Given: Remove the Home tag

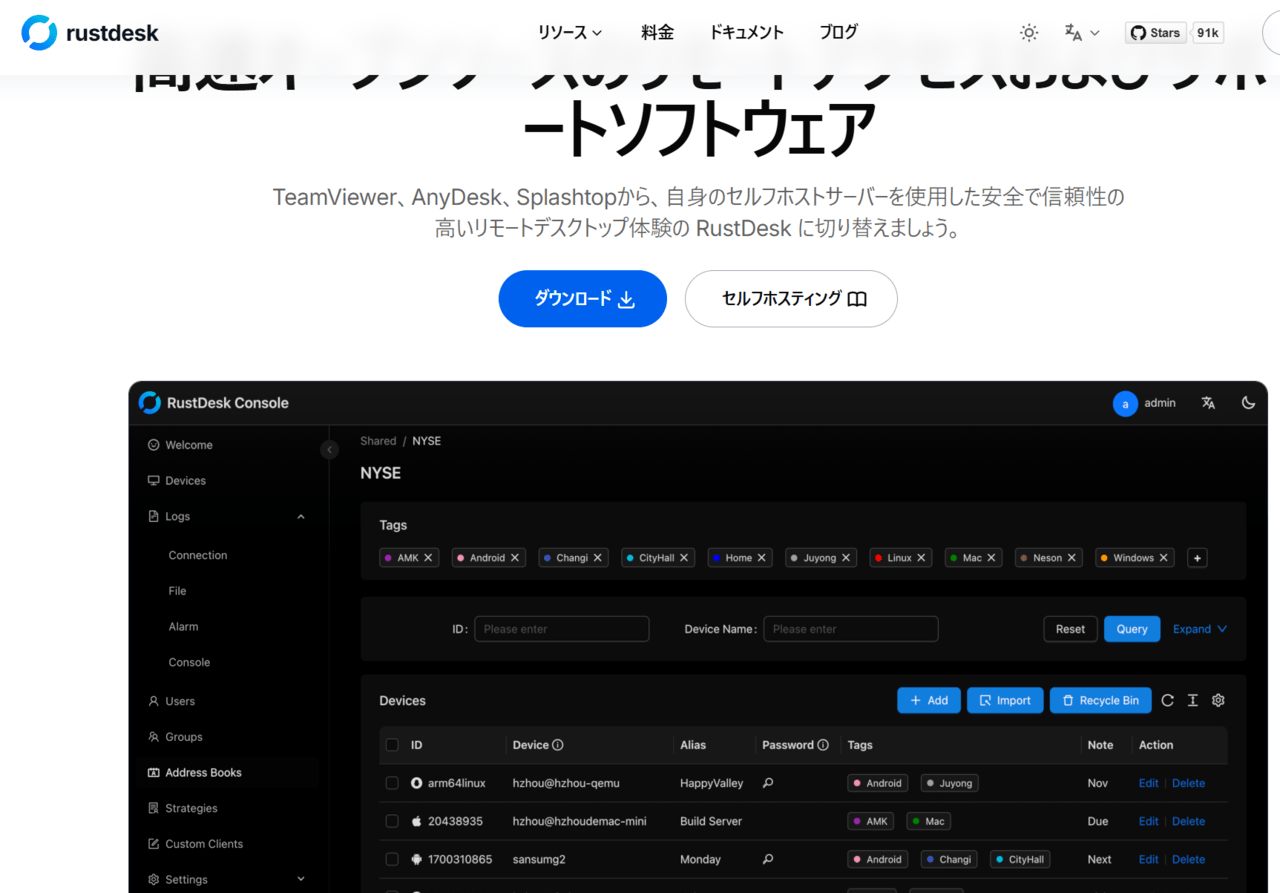Looking at the screenshot, I should click(762, 558).
